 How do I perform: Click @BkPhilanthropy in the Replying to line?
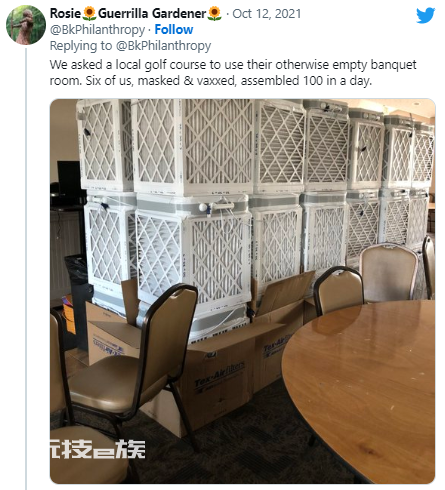163,46
